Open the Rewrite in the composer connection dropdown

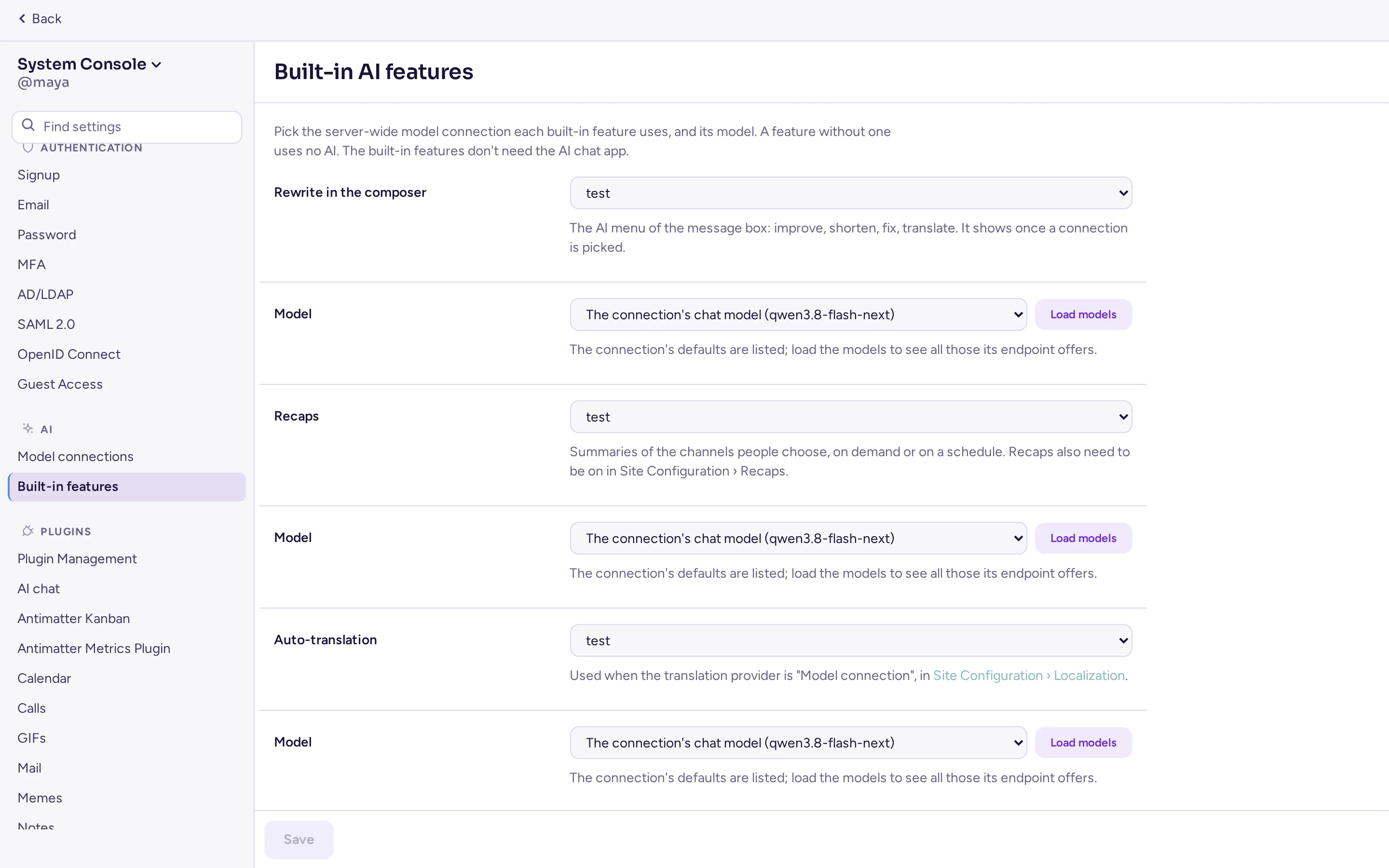[x=851, y=193]
